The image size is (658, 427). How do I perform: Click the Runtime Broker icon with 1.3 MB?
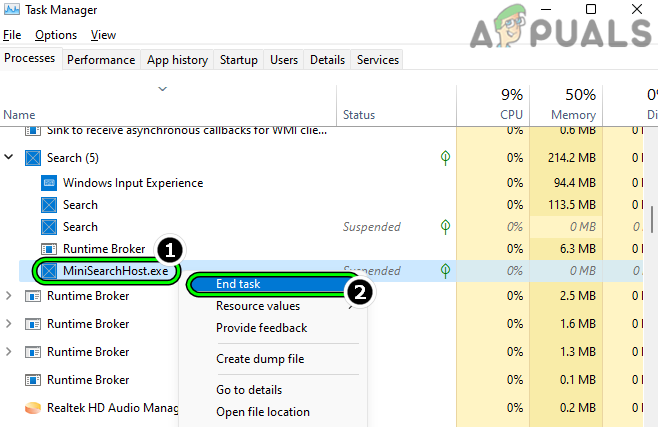pyautogui.click(x=33, y=352)
